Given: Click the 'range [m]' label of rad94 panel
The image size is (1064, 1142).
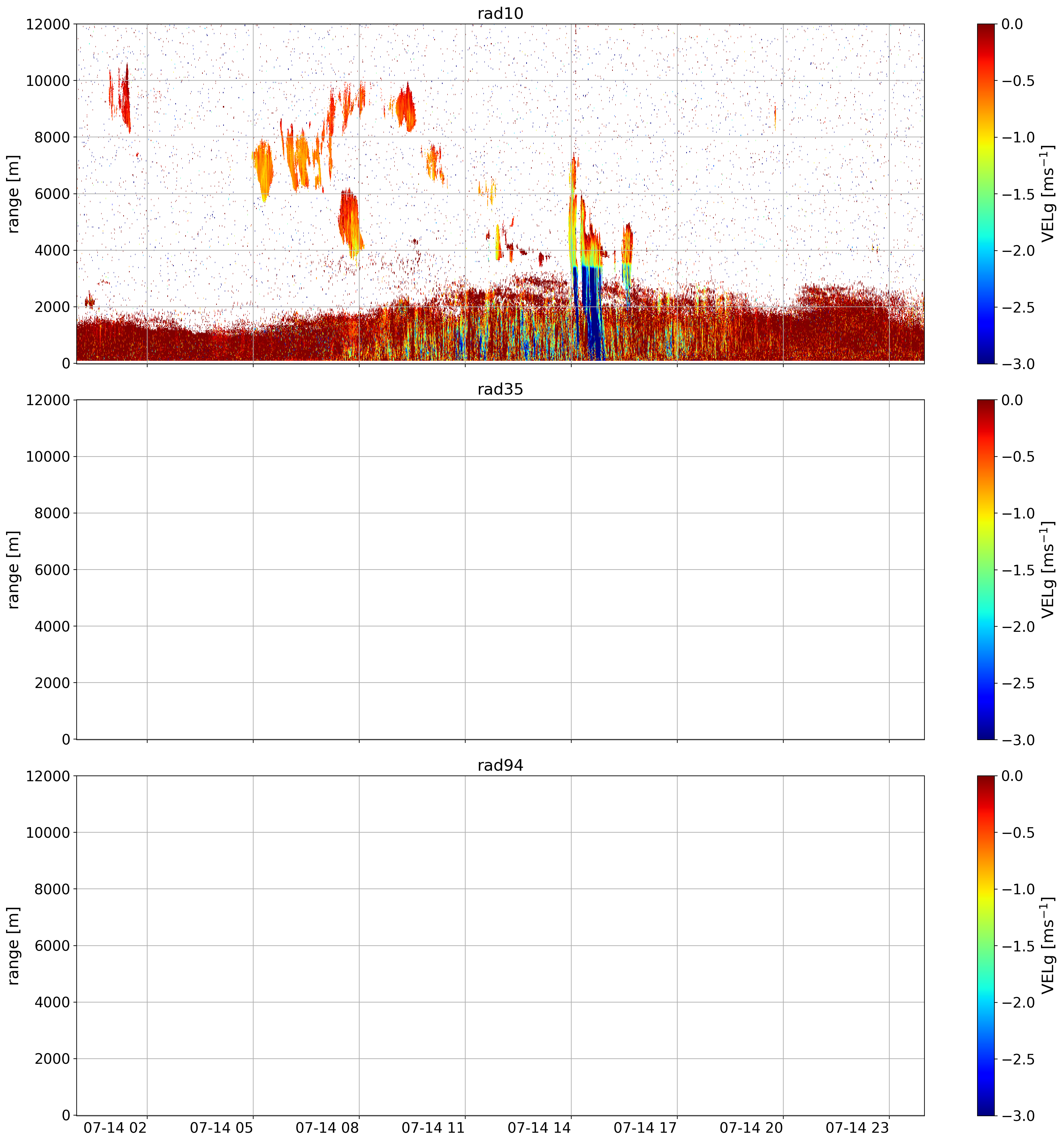Looking at the screenshot, I should click(13, 946).
